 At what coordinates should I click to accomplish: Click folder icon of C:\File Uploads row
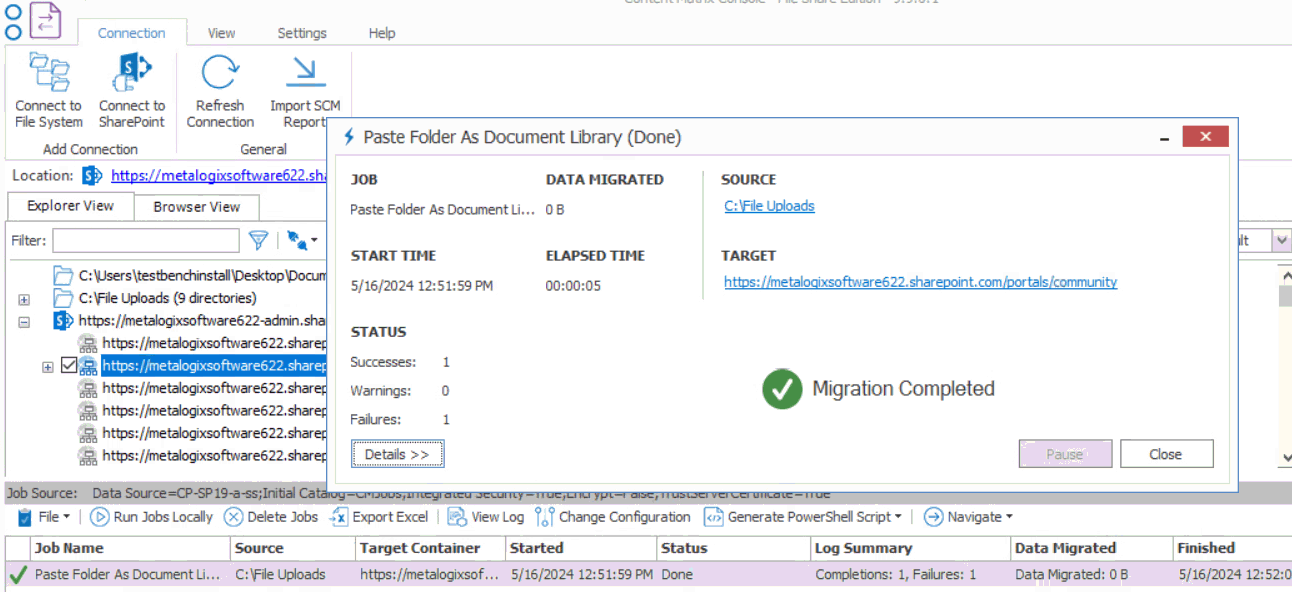pyautogui.click(x=63, y=298)
